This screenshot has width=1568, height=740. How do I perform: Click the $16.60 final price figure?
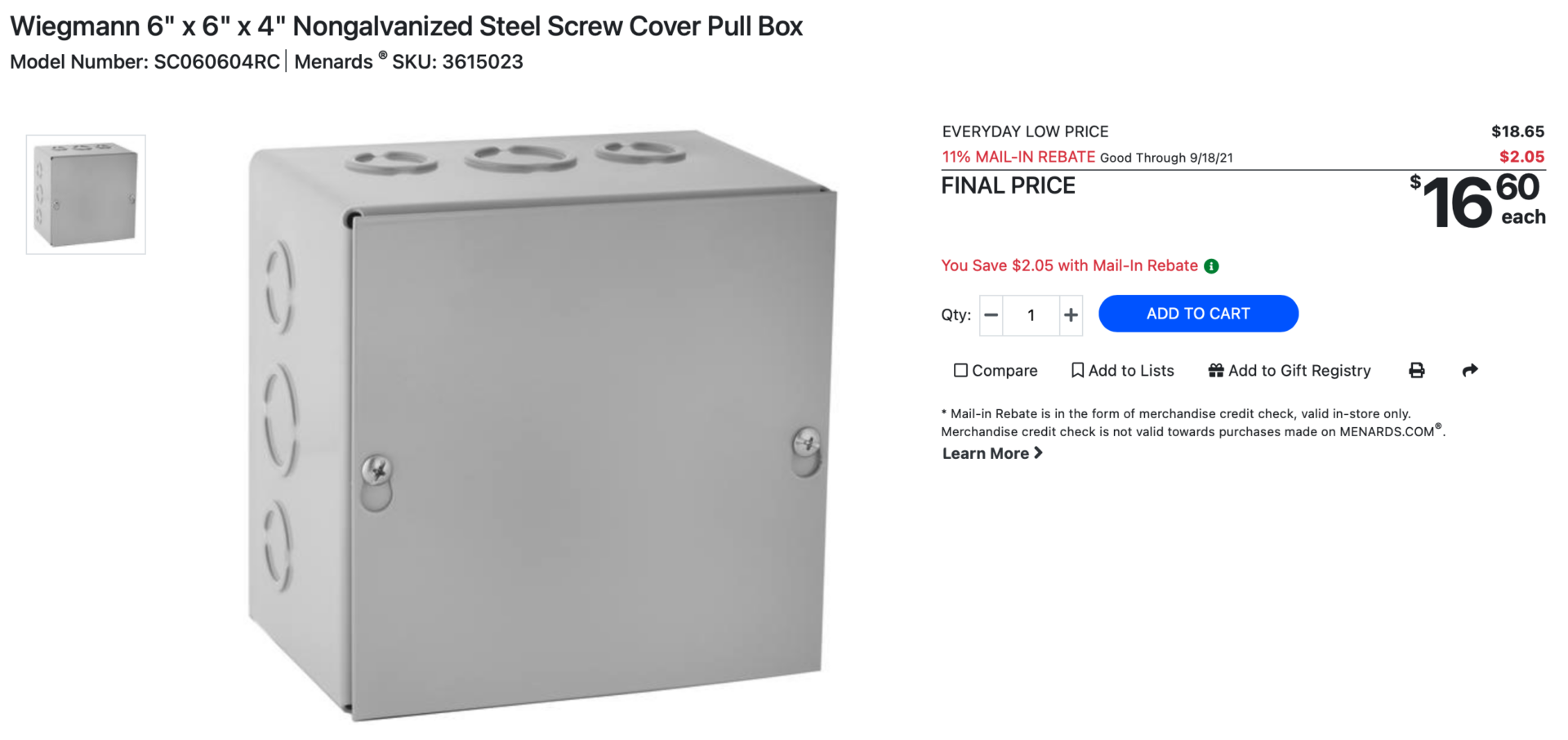tap(1477, 201)
